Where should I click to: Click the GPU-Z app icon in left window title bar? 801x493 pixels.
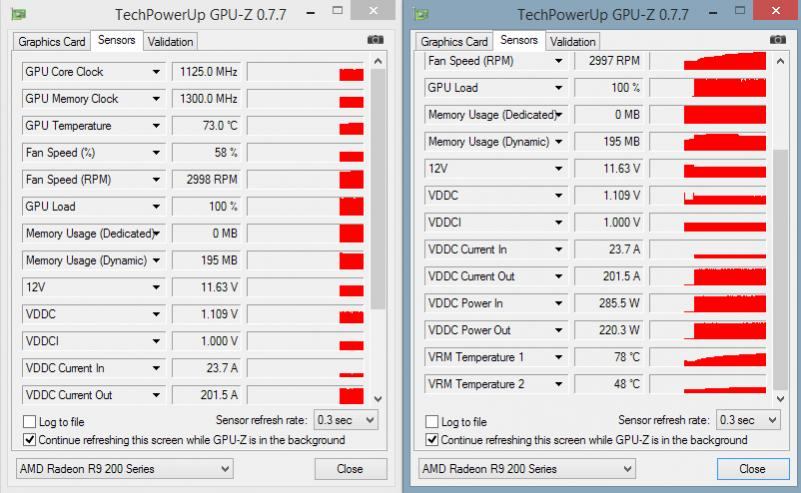coord(19,14)
